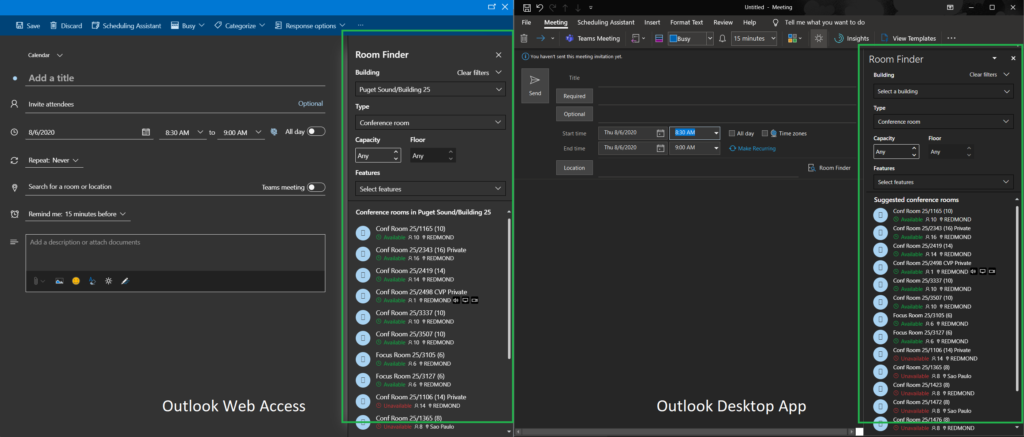1024x437 pixels.
Task: Click the Make Recurring link
Action: 752,148
